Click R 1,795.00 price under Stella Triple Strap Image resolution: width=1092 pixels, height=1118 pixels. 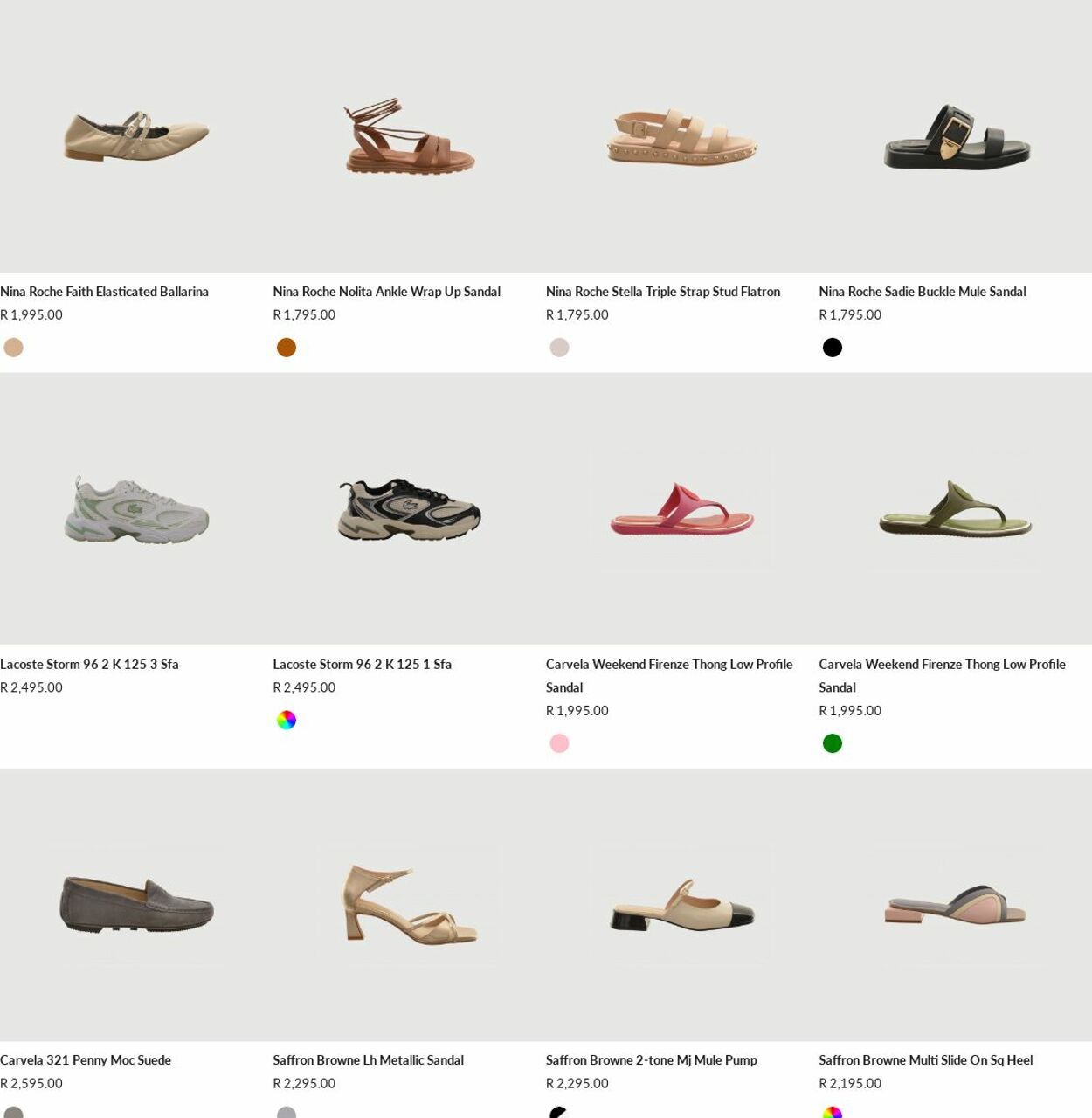pyautogui.click(x=577, y=315)
